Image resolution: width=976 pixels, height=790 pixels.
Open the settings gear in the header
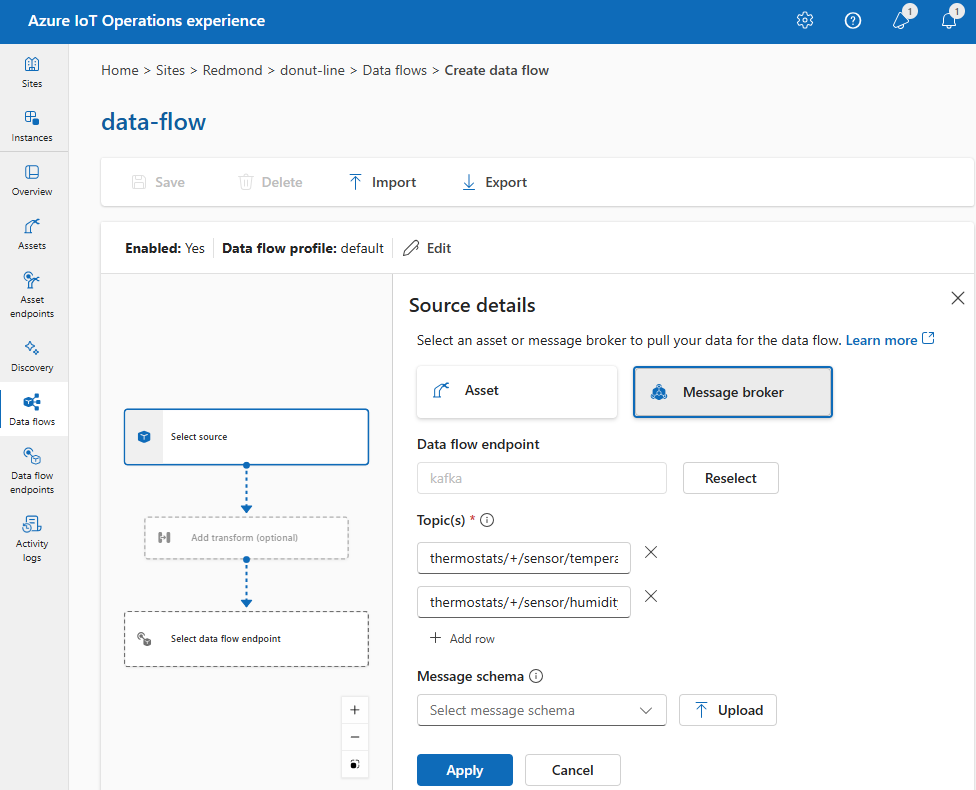coord(805,20)
